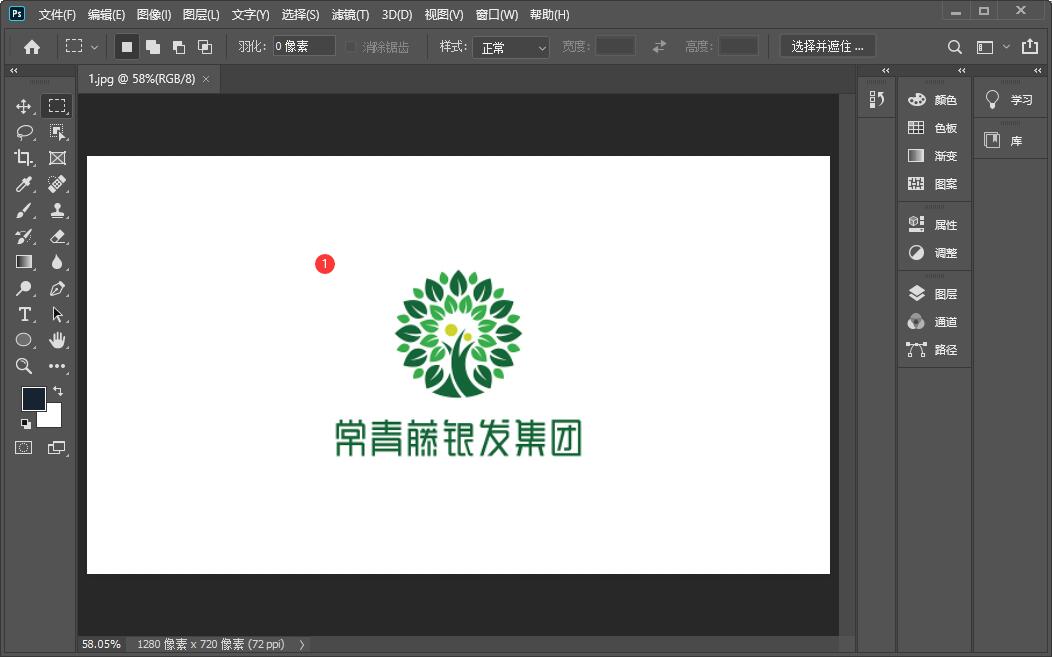Reset default foreground and background colors
Screen dimensions: 1052x657
25,423
